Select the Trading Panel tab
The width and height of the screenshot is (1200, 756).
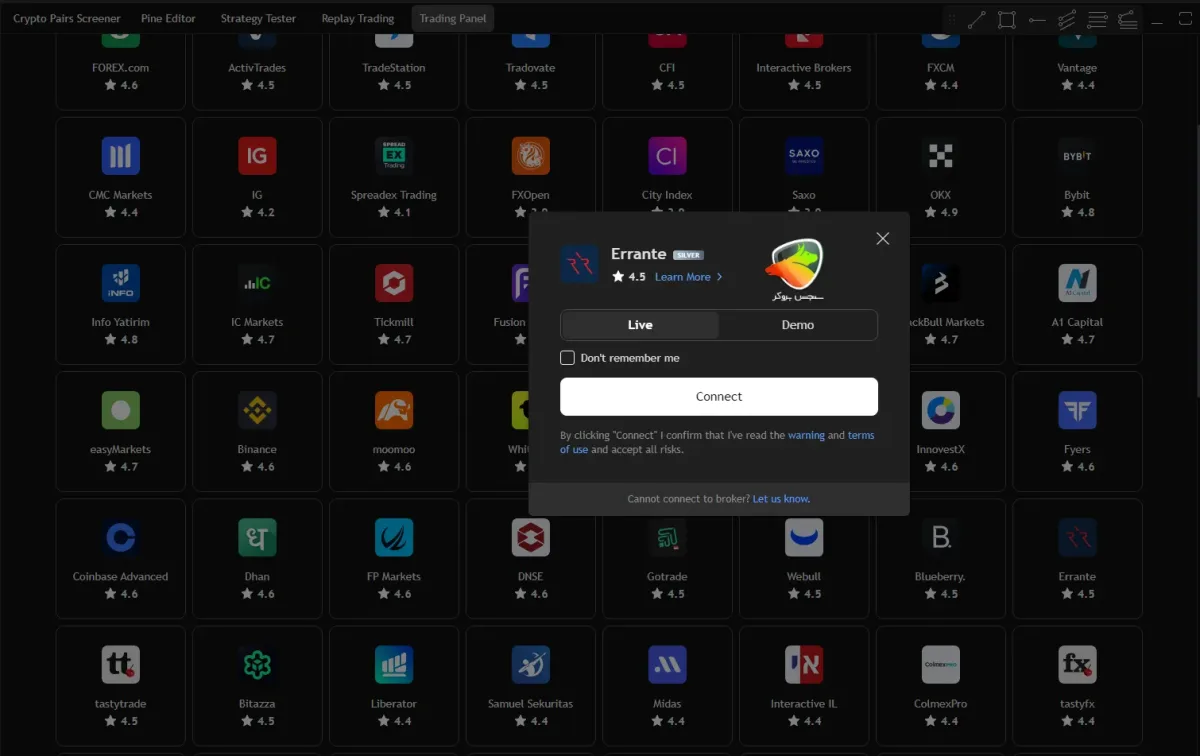coord(453,18)
